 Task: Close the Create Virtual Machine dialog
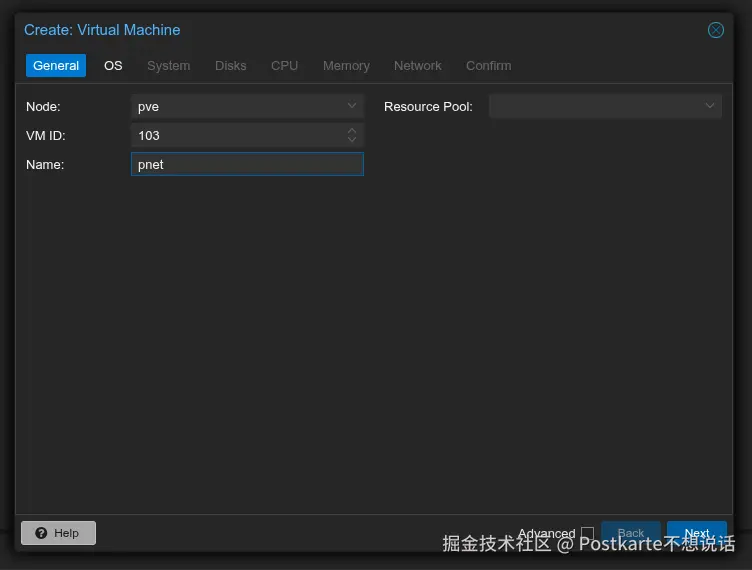coord(716,30)
